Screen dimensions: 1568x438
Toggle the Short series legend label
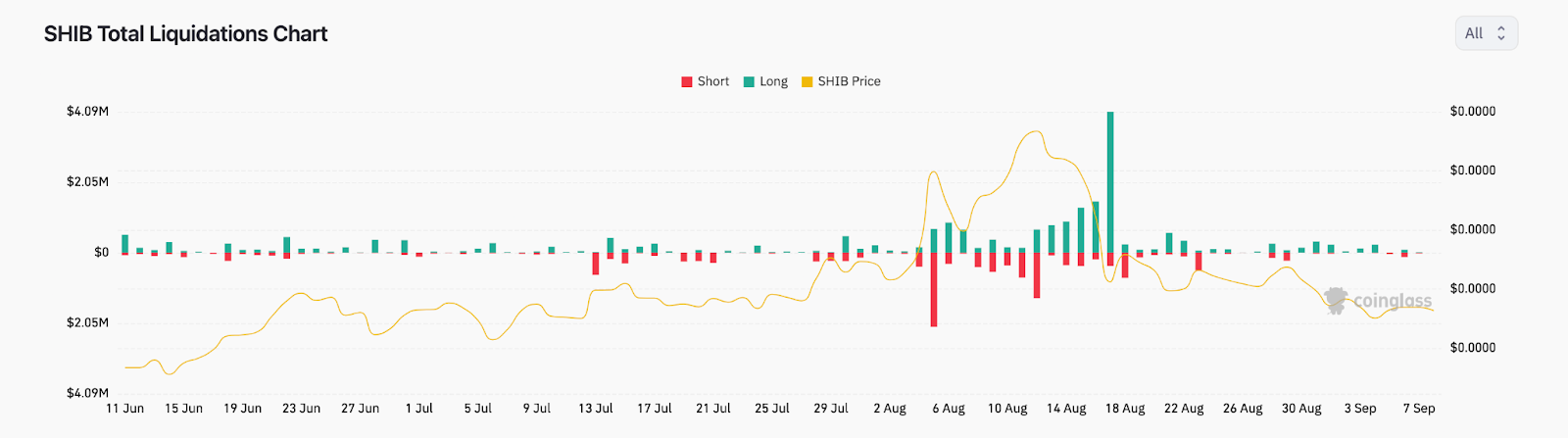[713, 81]
